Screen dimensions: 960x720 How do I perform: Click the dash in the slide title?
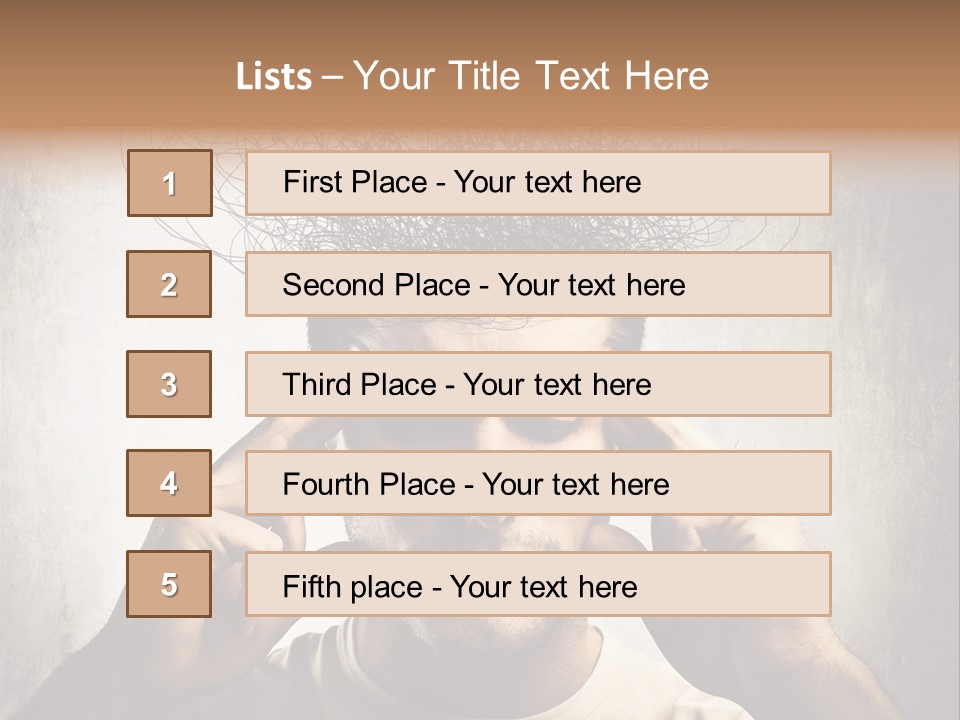(x=333, y=77)
